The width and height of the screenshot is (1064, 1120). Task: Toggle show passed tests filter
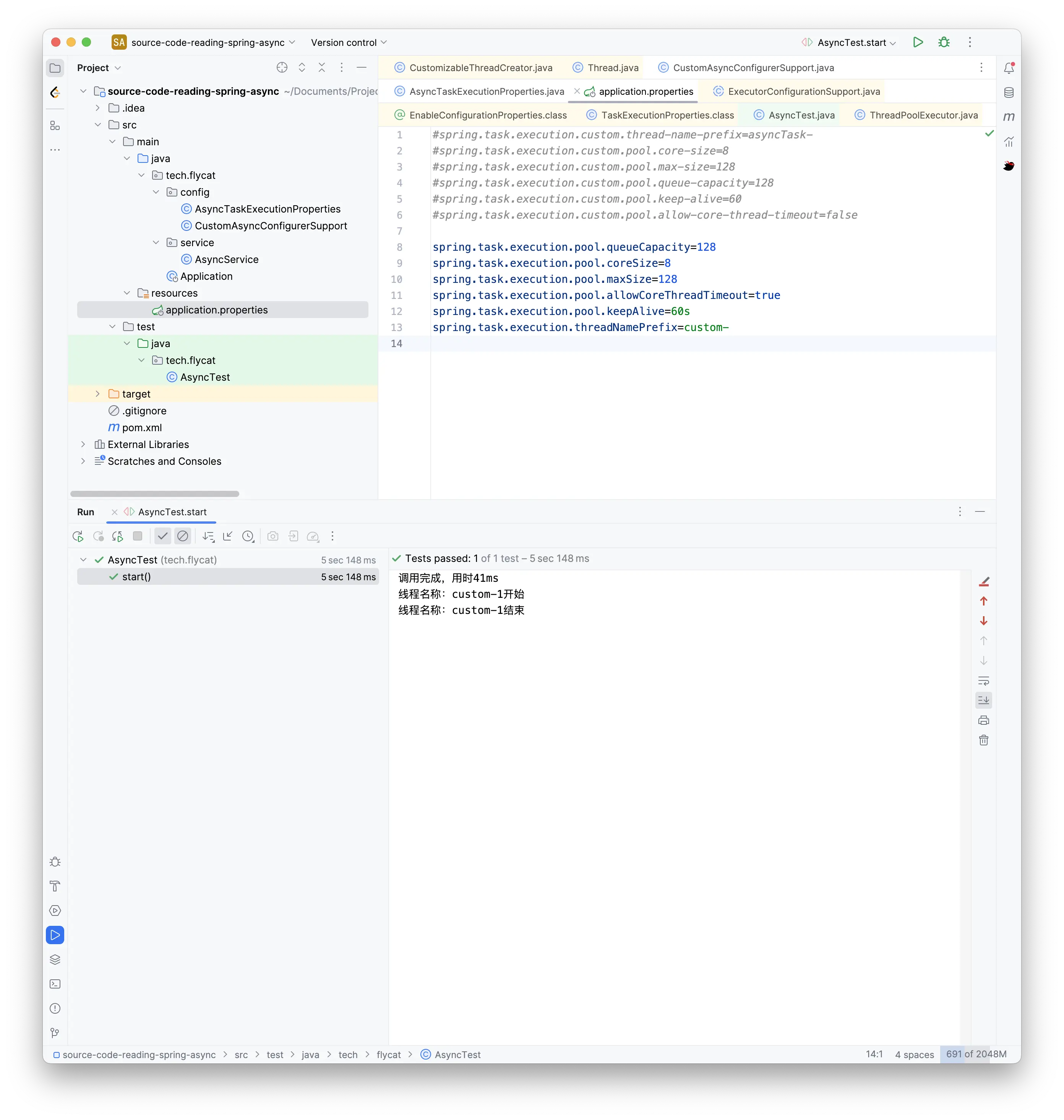[163, 536]
